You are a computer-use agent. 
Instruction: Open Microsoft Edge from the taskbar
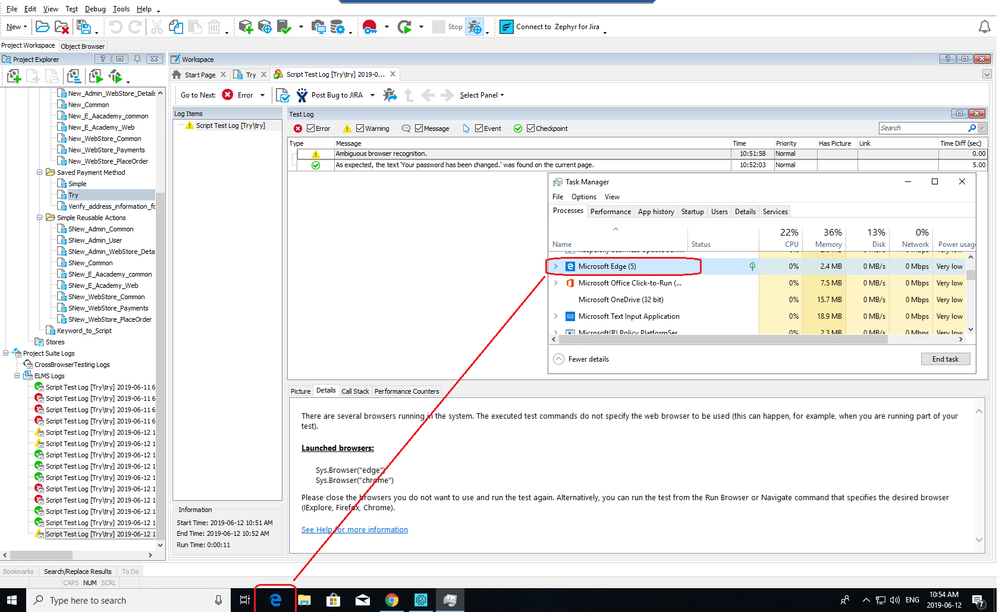(275, 600)
